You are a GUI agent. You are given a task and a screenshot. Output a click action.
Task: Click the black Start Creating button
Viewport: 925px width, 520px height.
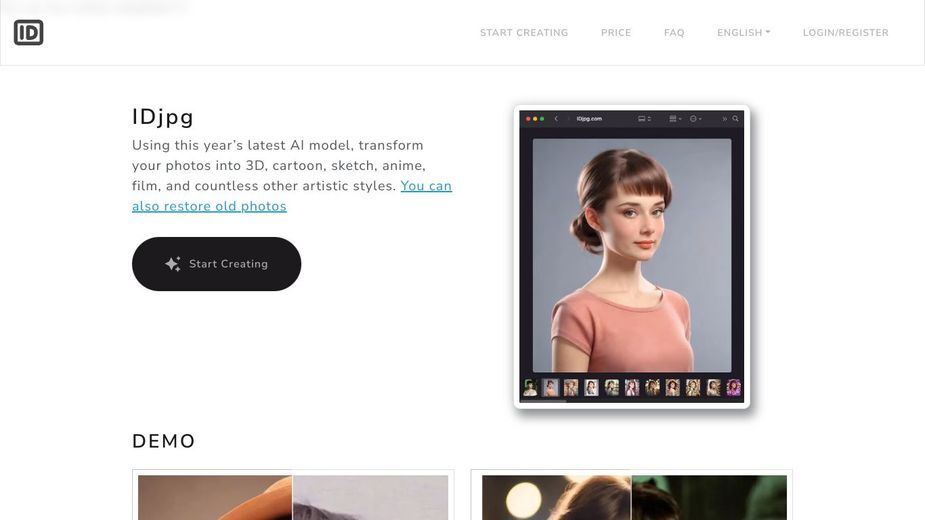coord(217,264)
